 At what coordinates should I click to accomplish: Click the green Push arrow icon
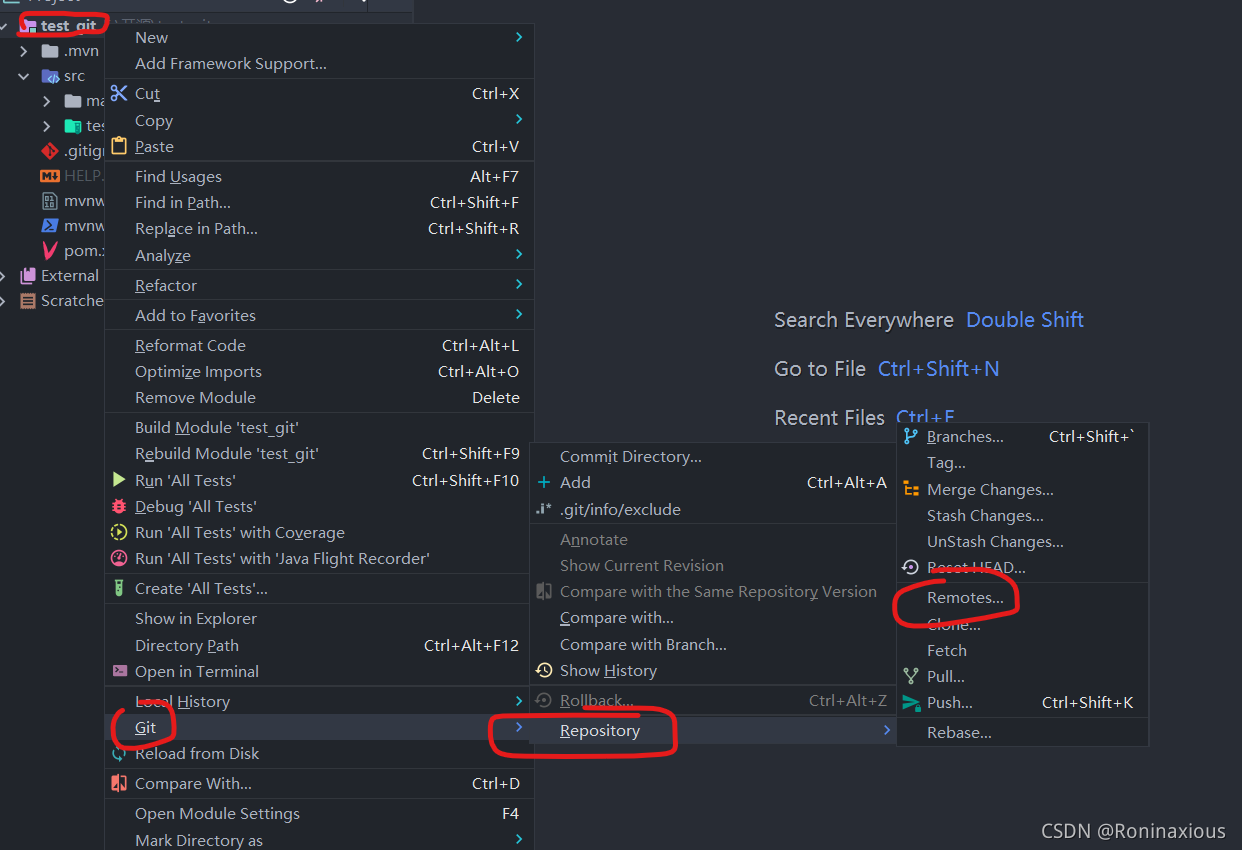tap(911, 703)
